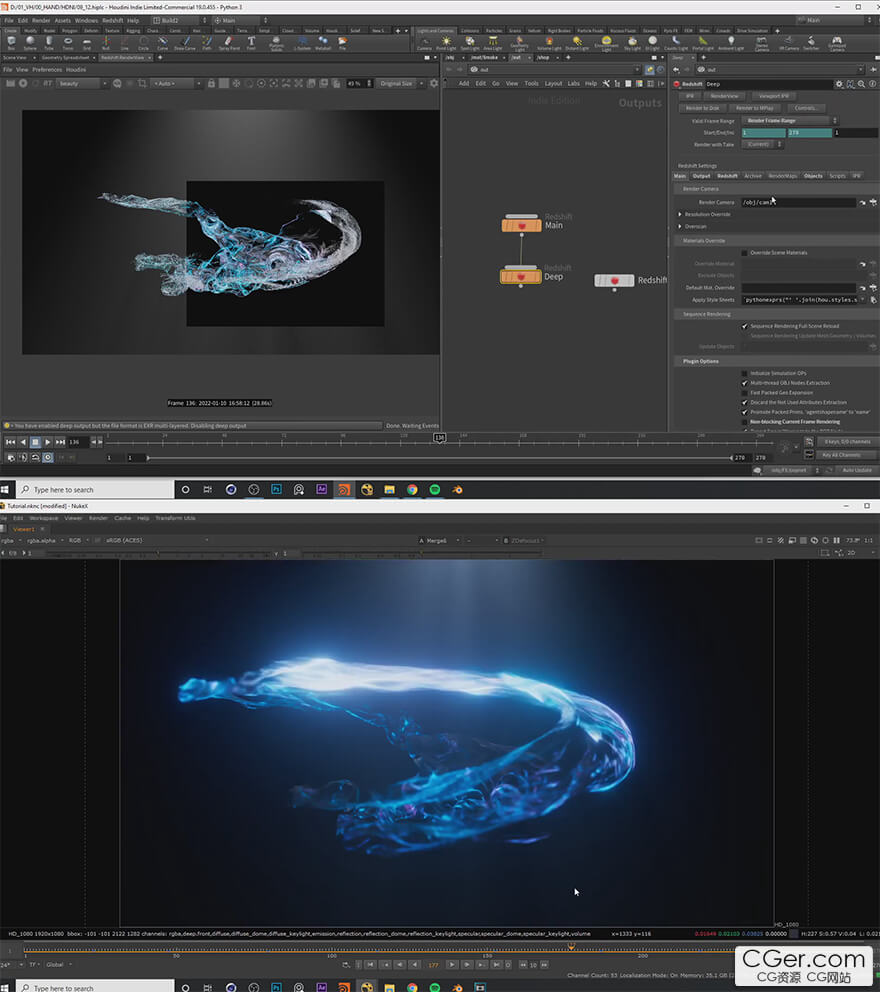
Task: Select the Spray Paint shelf tool
Action: pyautogui.click(x=229, y=42)
